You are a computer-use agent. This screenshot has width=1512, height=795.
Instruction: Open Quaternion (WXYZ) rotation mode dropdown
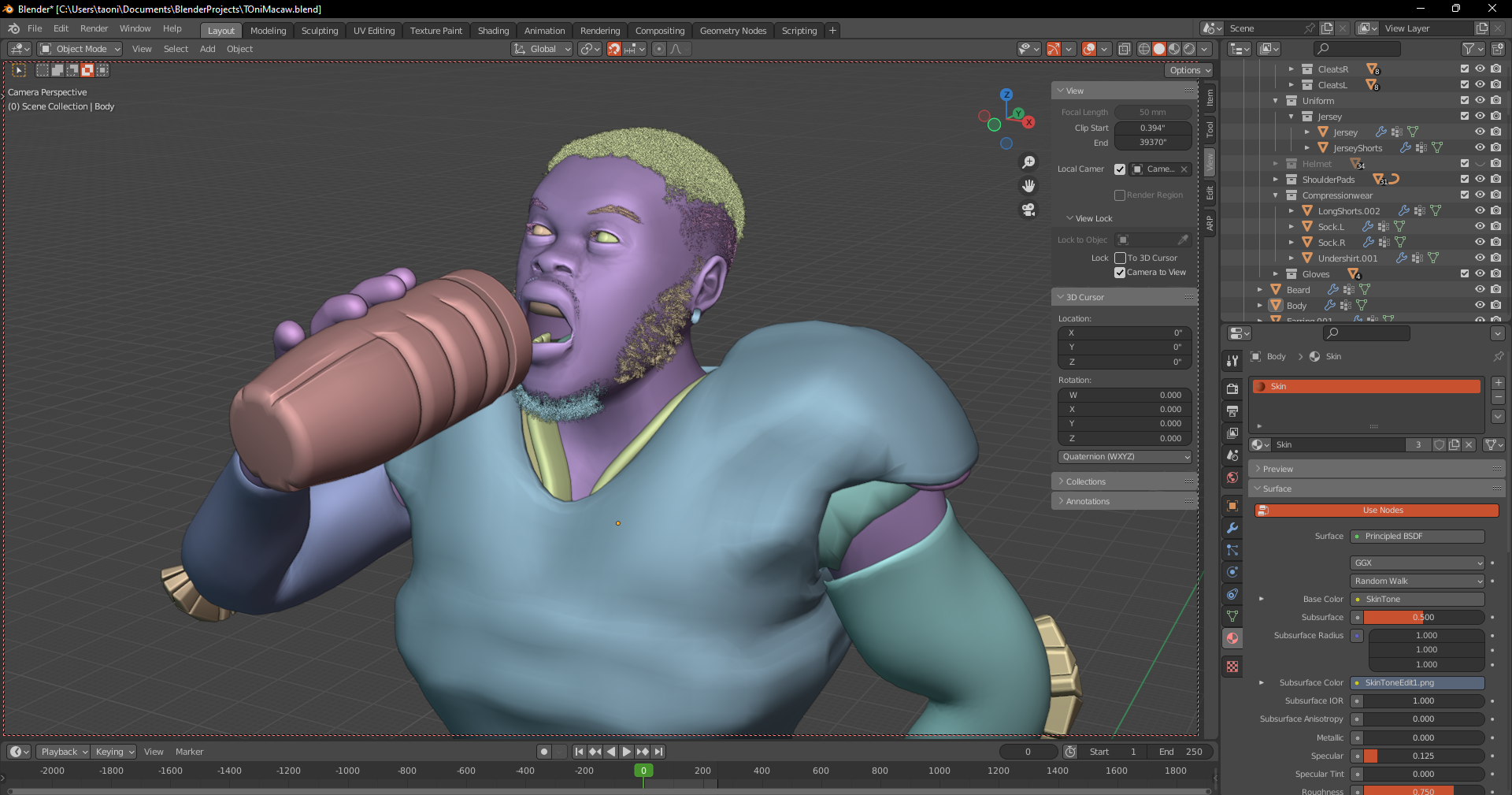pos(1125,457)
